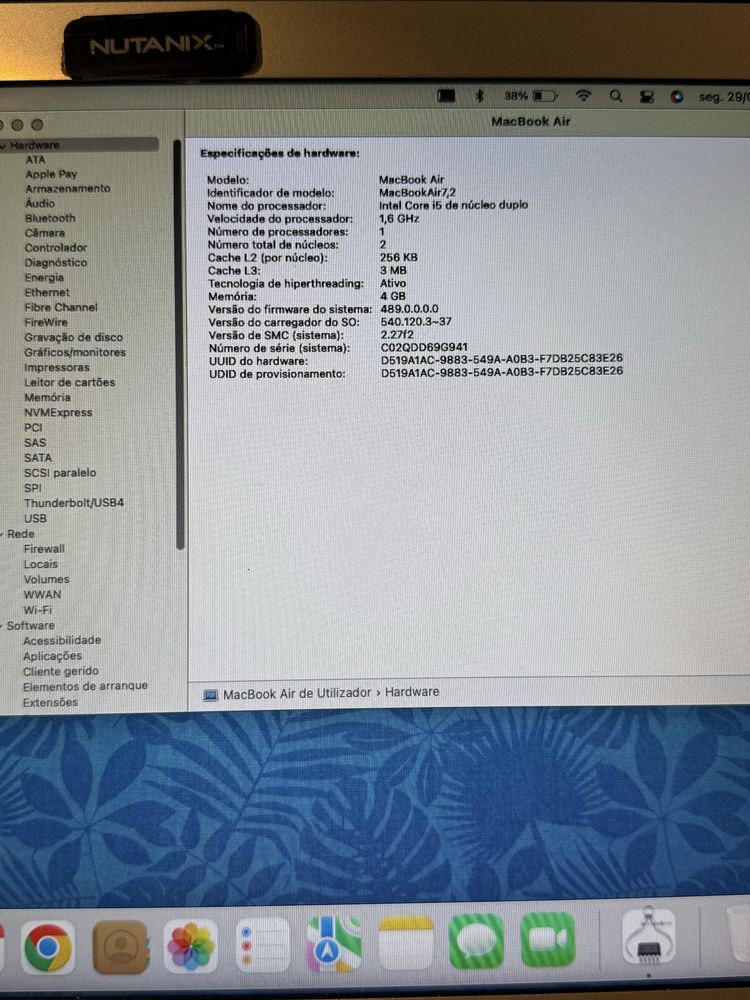This screenshot has width=750, height=1000.
Task: Click the sidebar vertical scrollbar
Action: pos(180,344)
